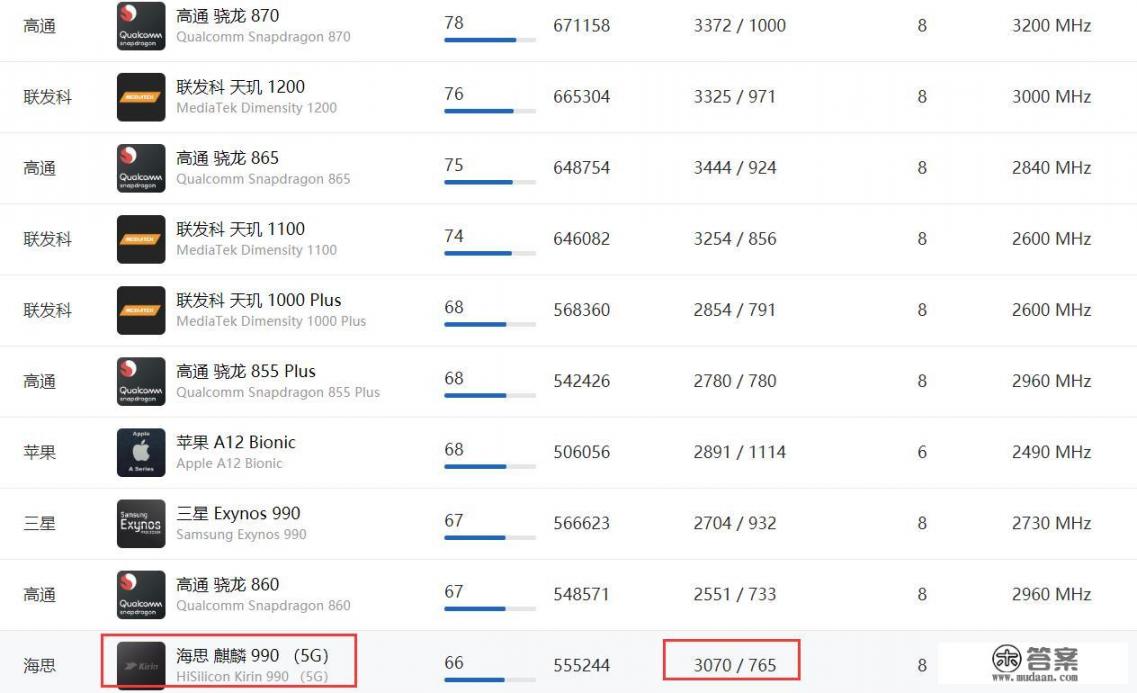Screen dimensions: 1137x693
Task: Open the 联发科 天玑 1200 name link
Action: click(240, 87)
